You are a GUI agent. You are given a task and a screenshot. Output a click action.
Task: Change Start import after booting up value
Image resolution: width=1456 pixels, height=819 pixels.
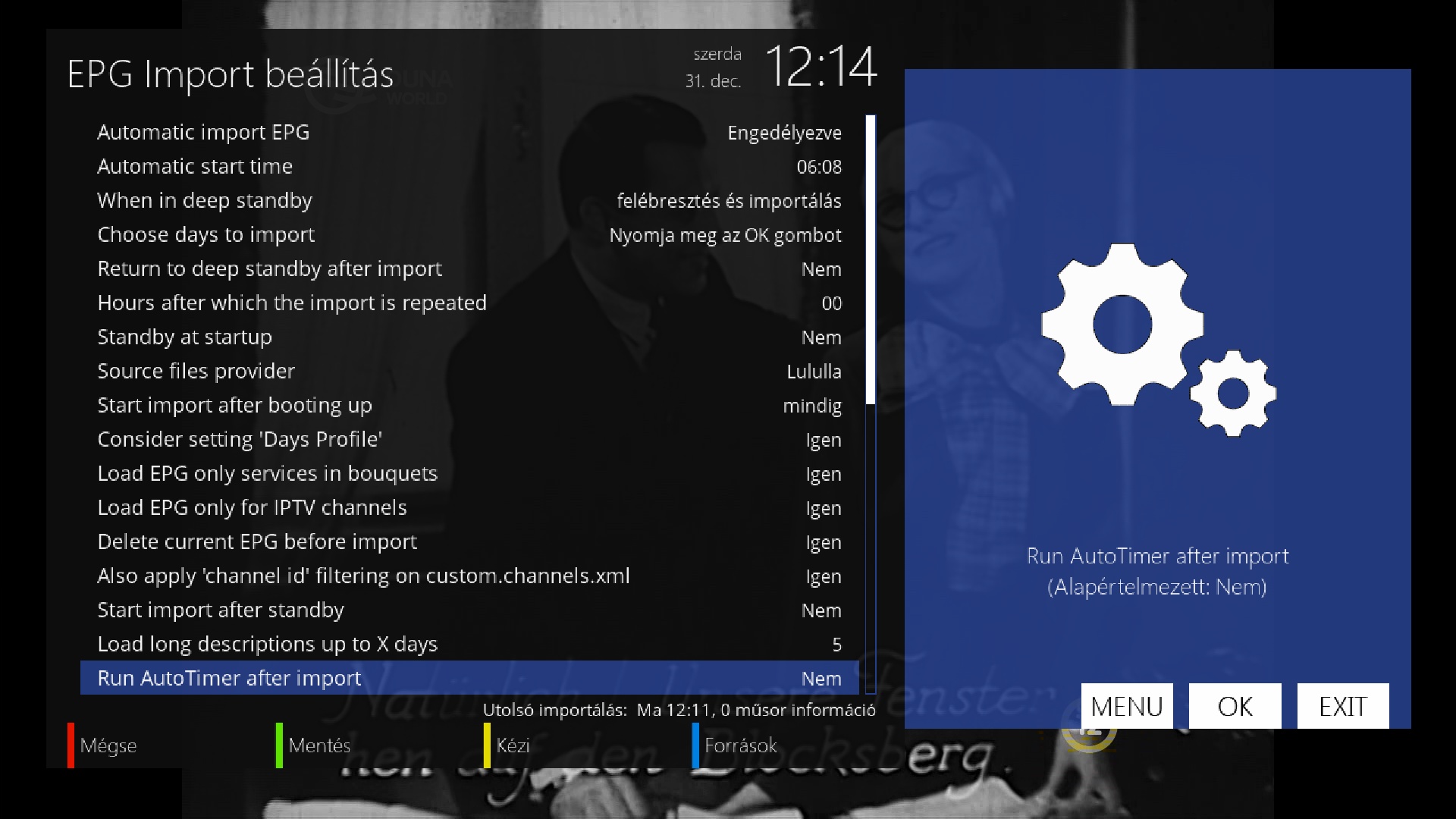811,406
